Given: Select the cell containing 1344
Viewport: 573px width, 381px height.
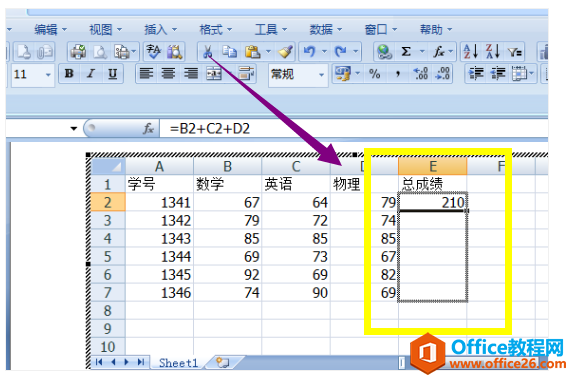Looking at the screenshot, I should pos(159,256).
